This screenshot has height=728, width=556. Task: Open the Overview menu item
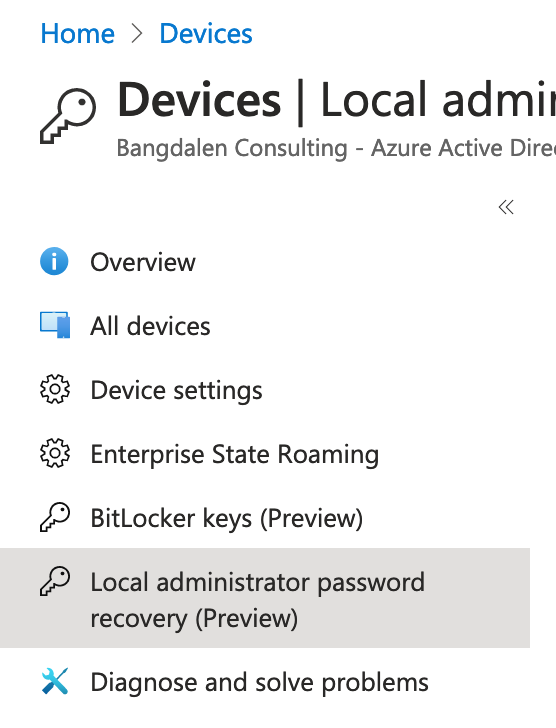coord(265,262)
